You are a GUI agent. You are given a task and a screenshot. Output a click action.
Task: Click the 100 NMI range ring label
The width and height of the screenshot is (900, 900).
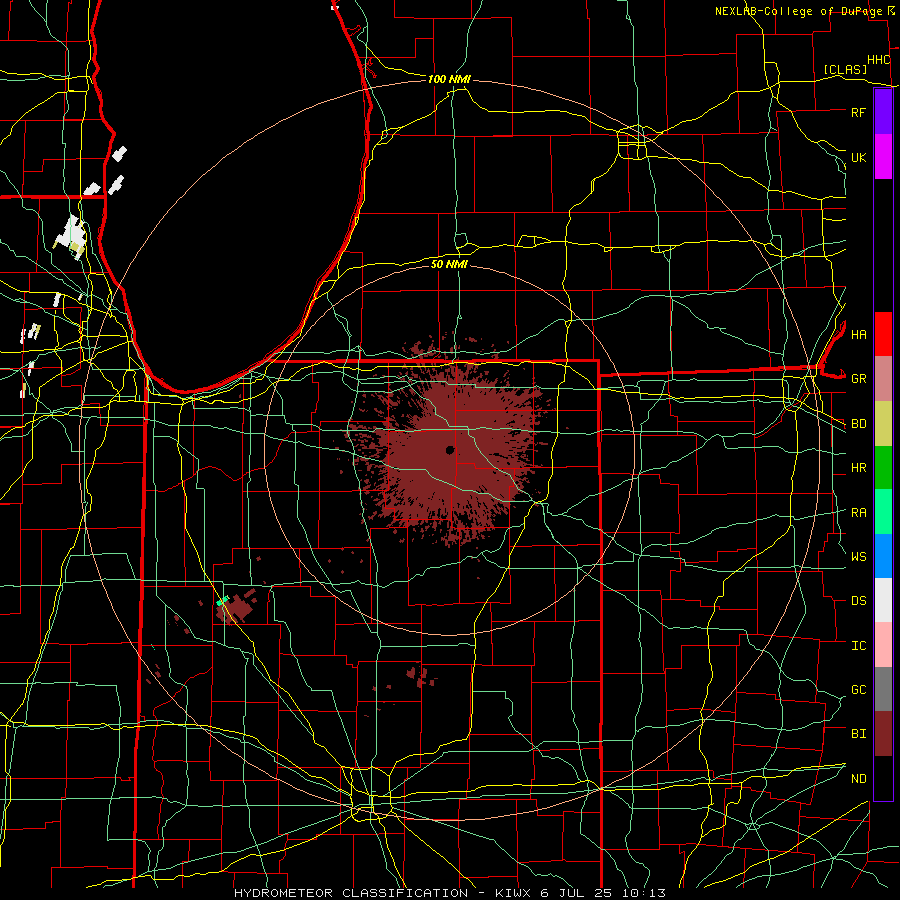449,79
